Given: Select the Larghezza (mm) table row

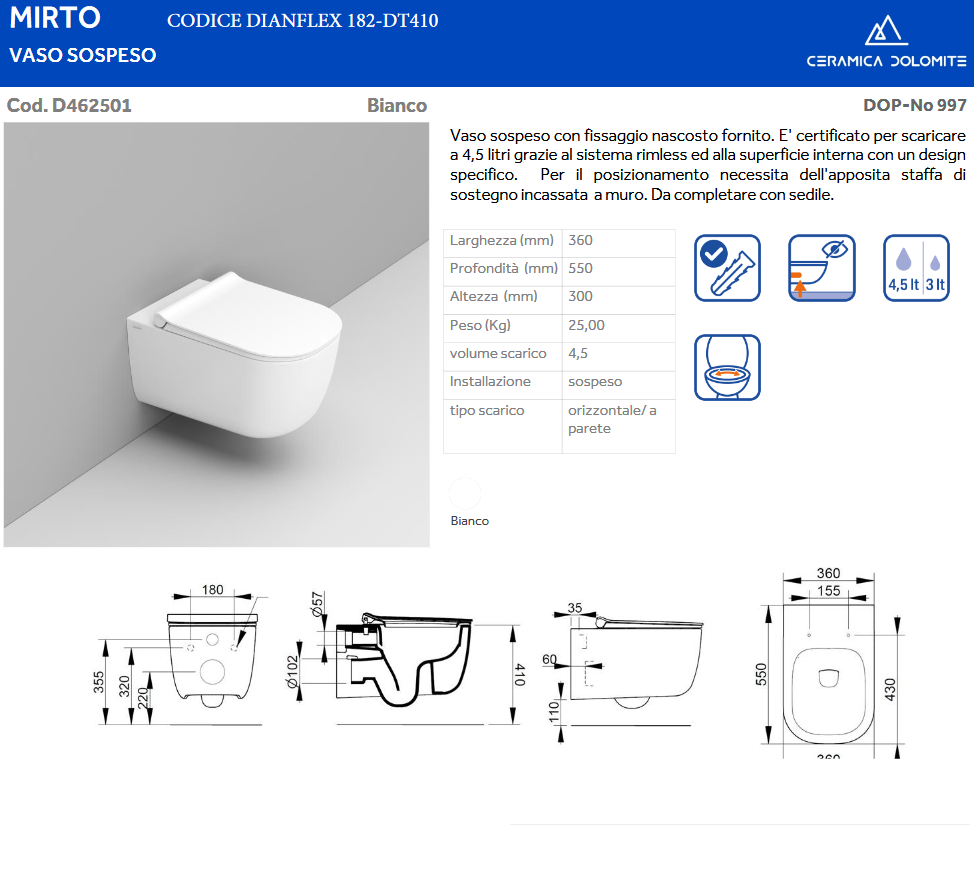Looking at the screenshot, I should point(558,241).
